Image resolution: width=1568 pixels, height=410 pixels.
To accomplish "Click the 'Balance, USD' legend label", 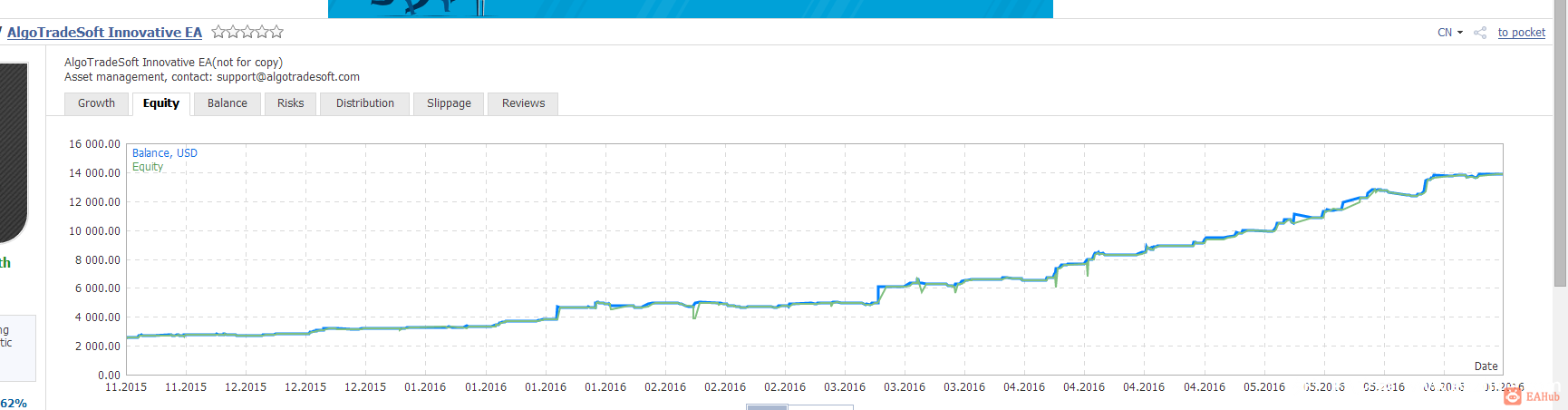I will click(165, 153).
